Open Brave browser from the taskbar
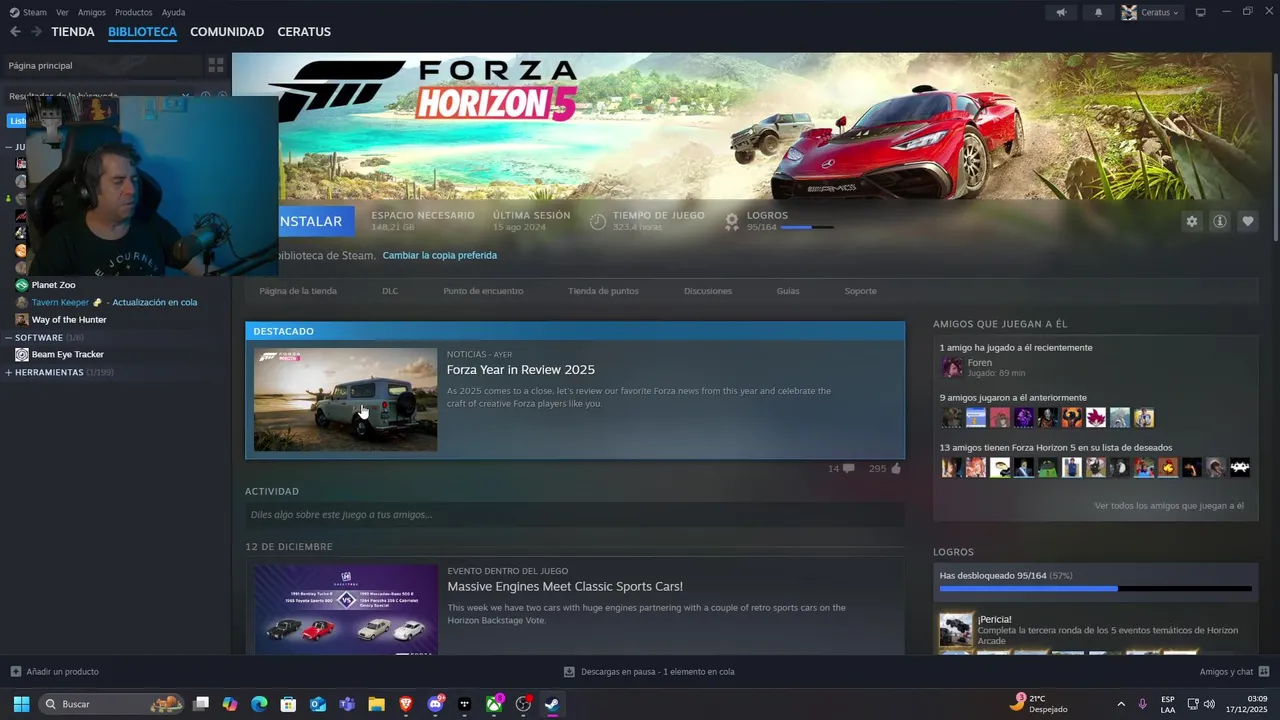The image size is (1280, 720). coord(405,704)
